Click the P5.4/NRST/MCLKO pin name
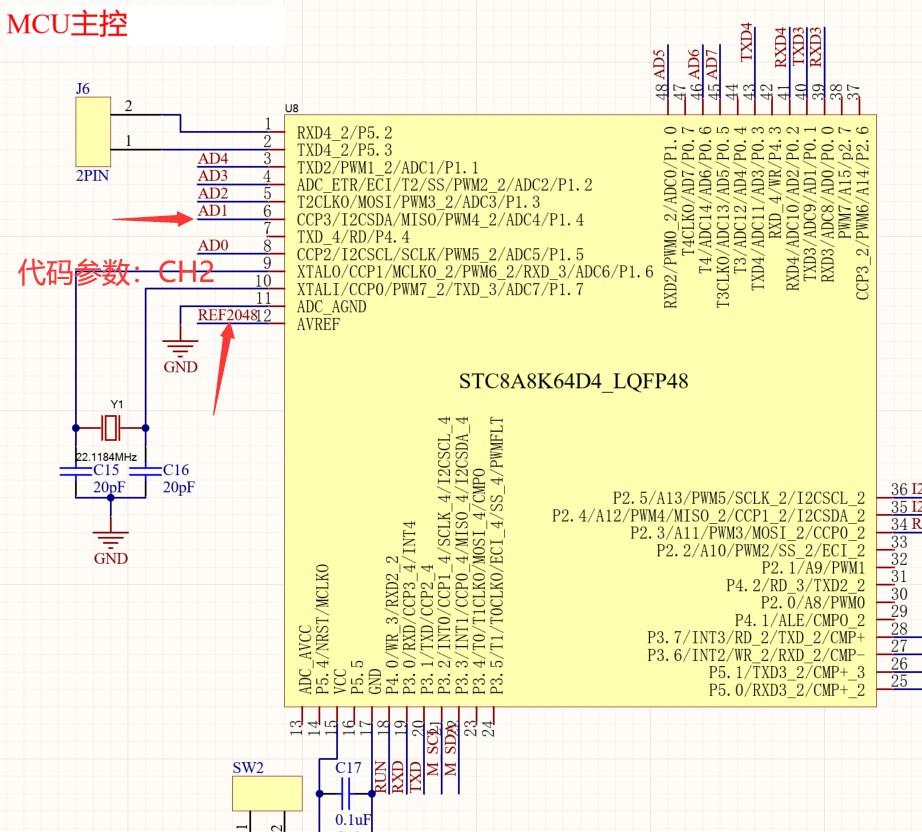 coord(322,630)
